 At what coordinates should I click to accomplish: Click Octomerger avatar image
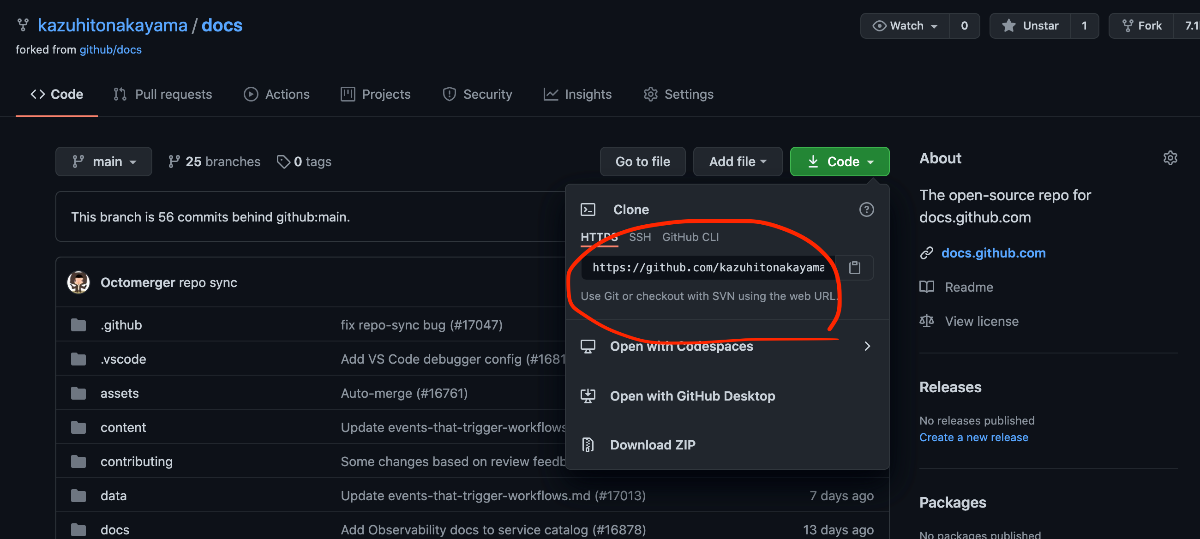point(79,282)
